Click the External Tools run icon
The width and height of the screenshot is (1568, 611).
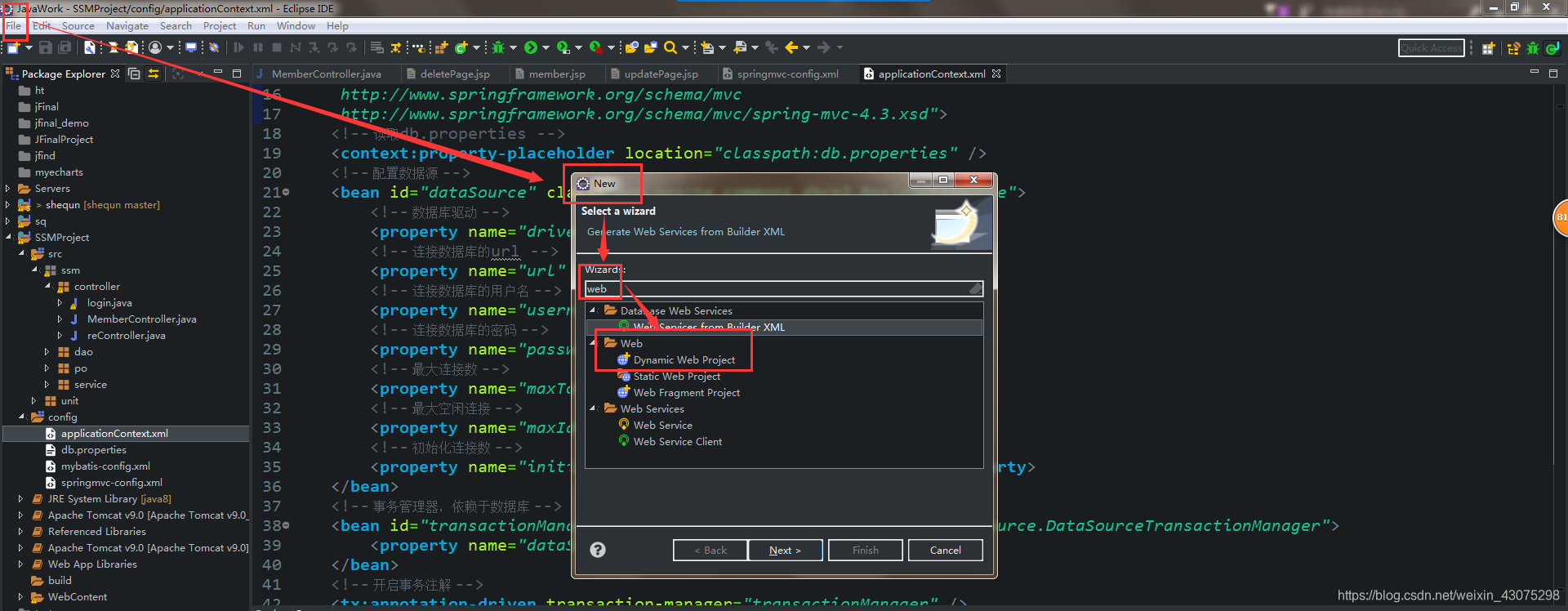[596, 47]
